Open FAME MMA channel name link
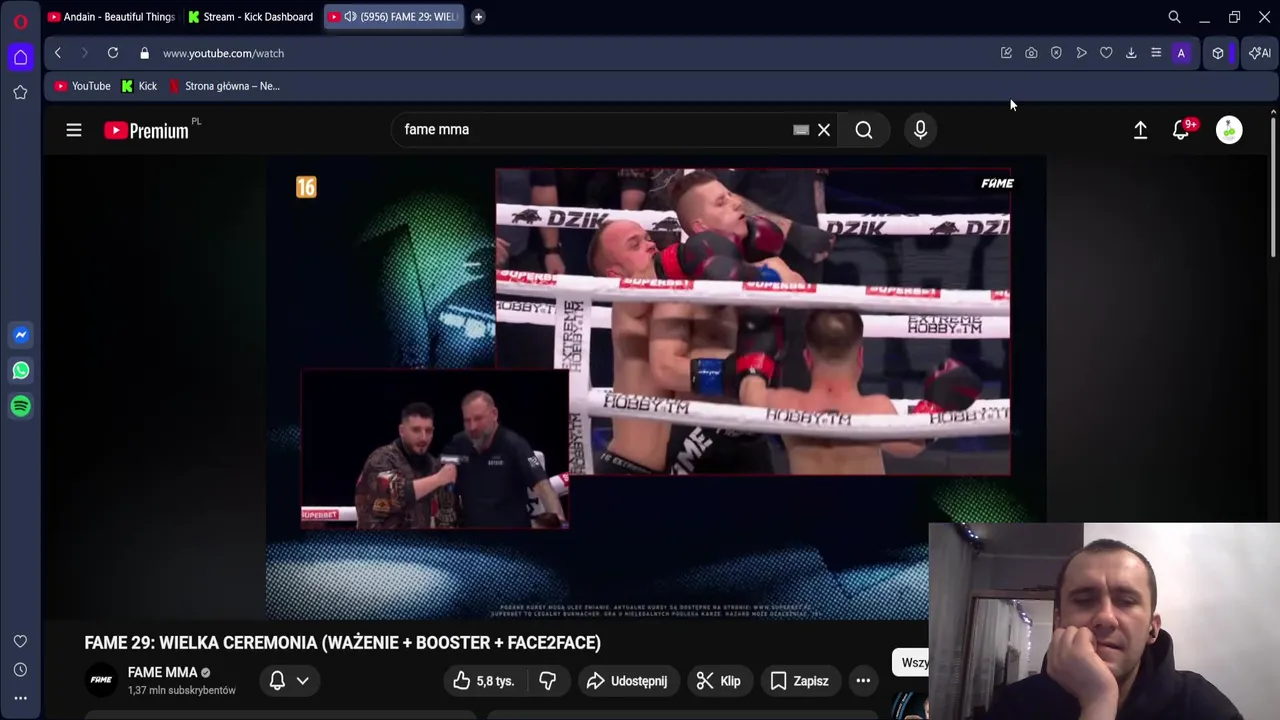 click(x=162, y=673)
